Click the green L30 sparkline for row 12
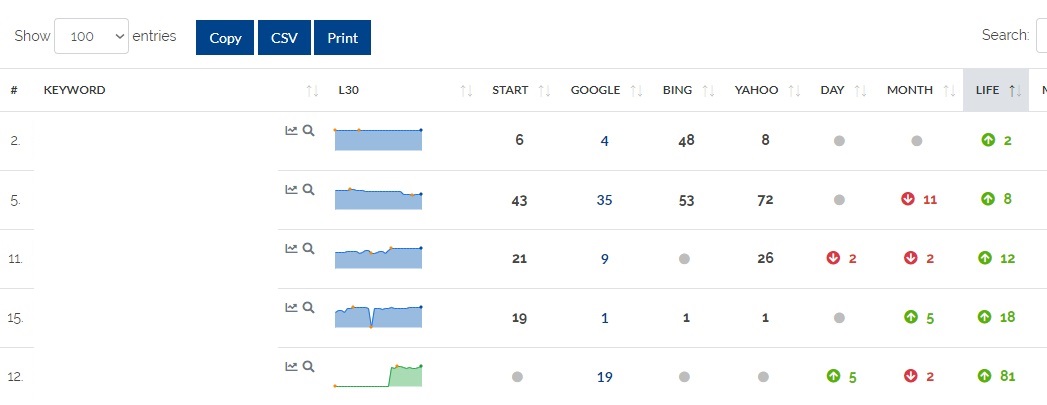 (379, 375)
